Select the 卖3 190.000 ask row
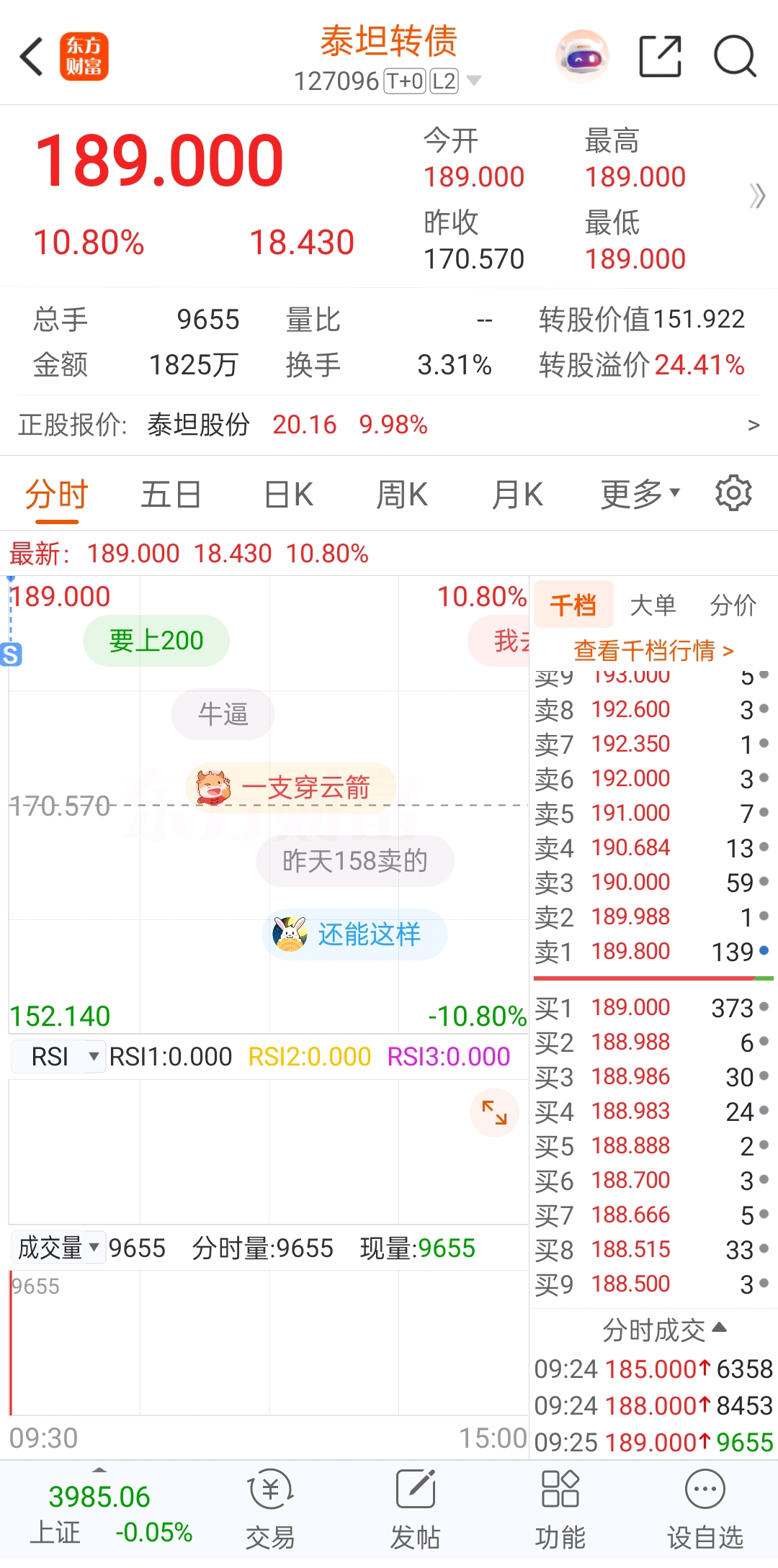778x1568 pixels. pyautogui.click(x=653, y=882)
